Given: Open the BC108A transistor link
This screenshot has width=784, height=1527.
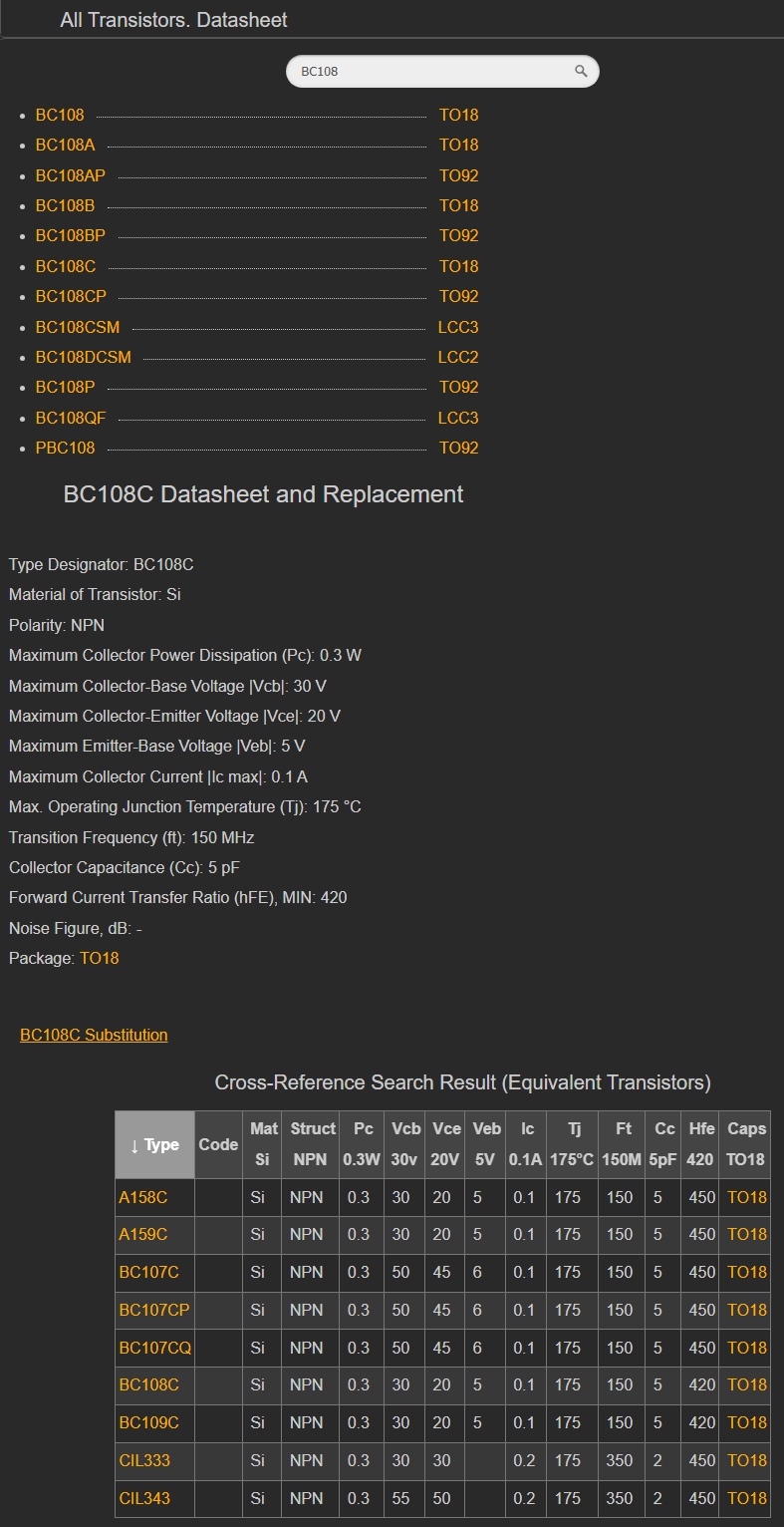Looking at the screenshot, I should [x=66, y=146].
